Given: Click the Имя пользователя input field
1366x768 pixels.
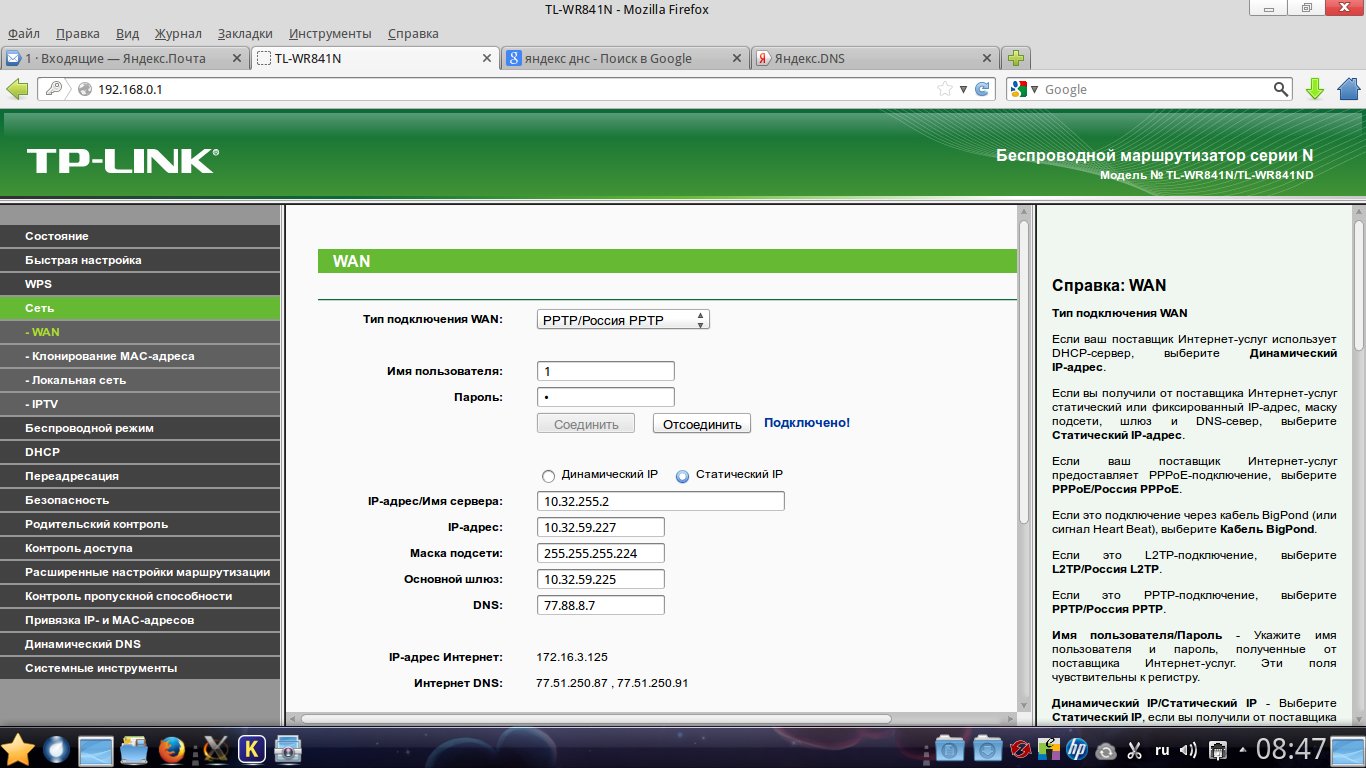Looking at the screenshot, I should tap(606, 371).
